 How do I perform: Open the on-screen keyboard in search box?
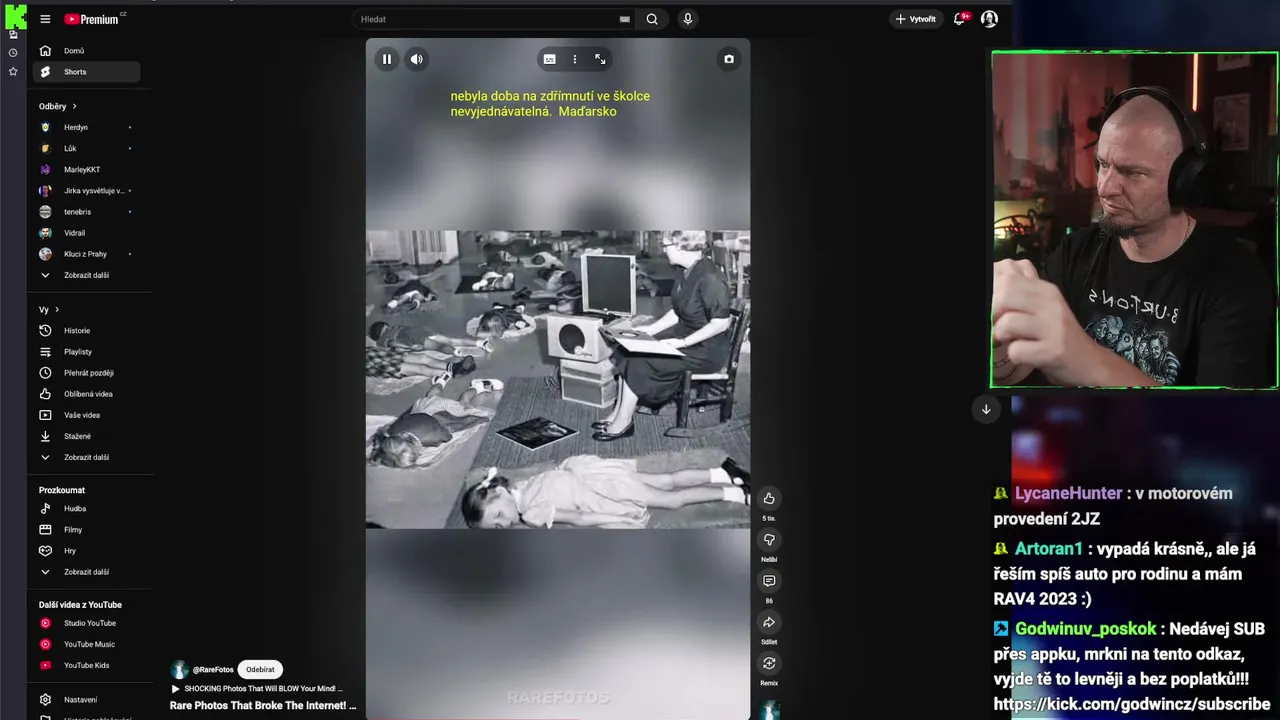coord(625,19)
